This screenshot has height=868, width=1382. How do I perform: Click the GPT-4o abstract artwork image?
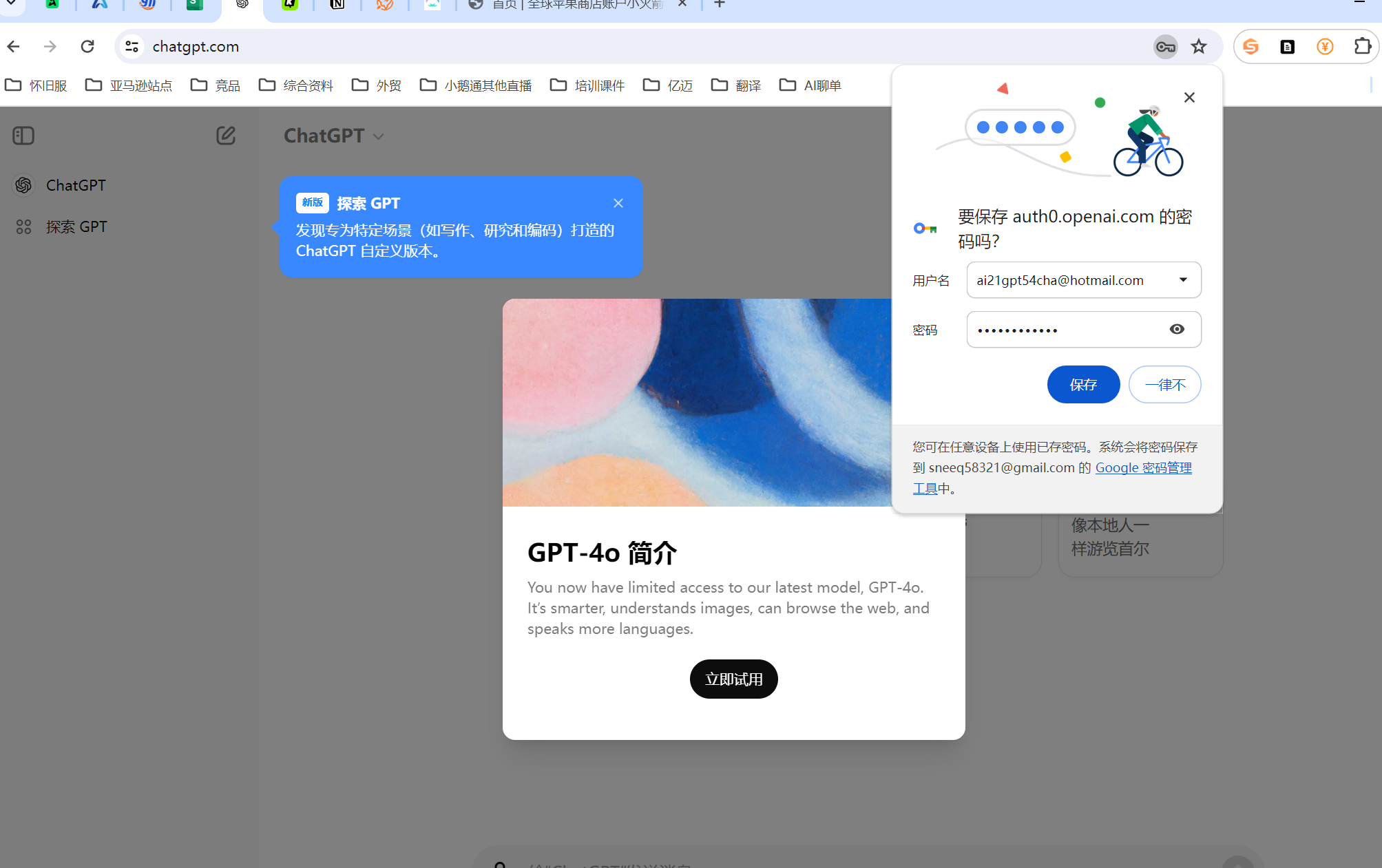[x=697, y=403]
